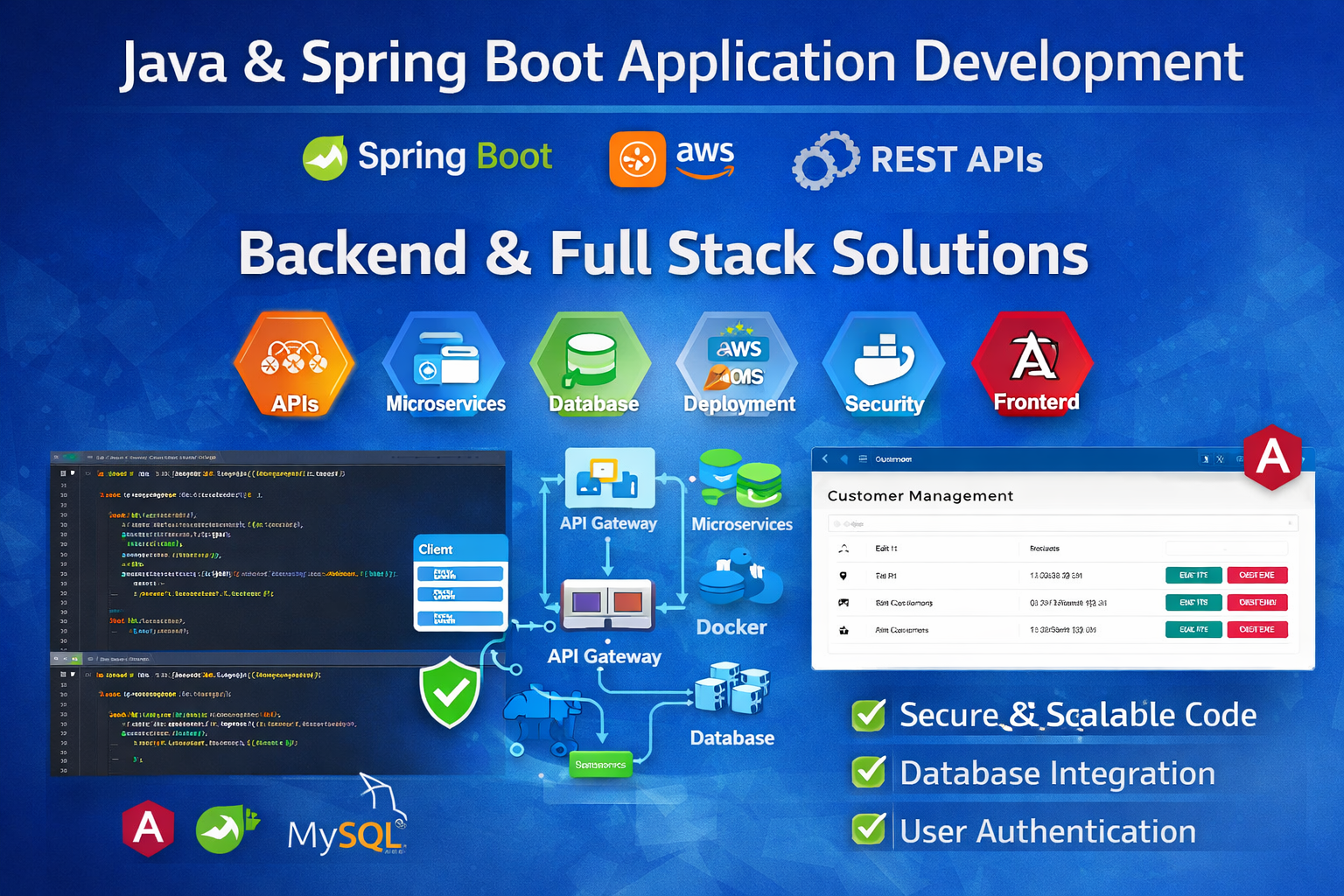Click the Docker whale icon in diagram
Screen dimensions: 1344x896
click(739, 578)
